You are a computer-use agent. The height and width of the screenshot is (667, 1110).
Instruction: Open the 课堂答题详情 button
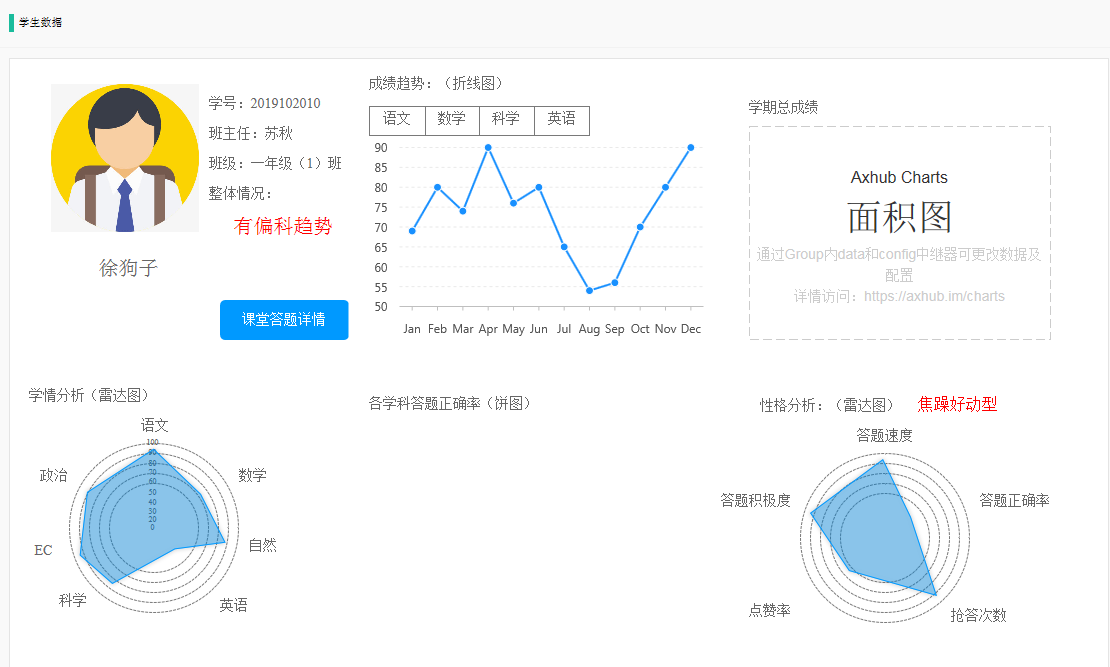click(284, 320)
